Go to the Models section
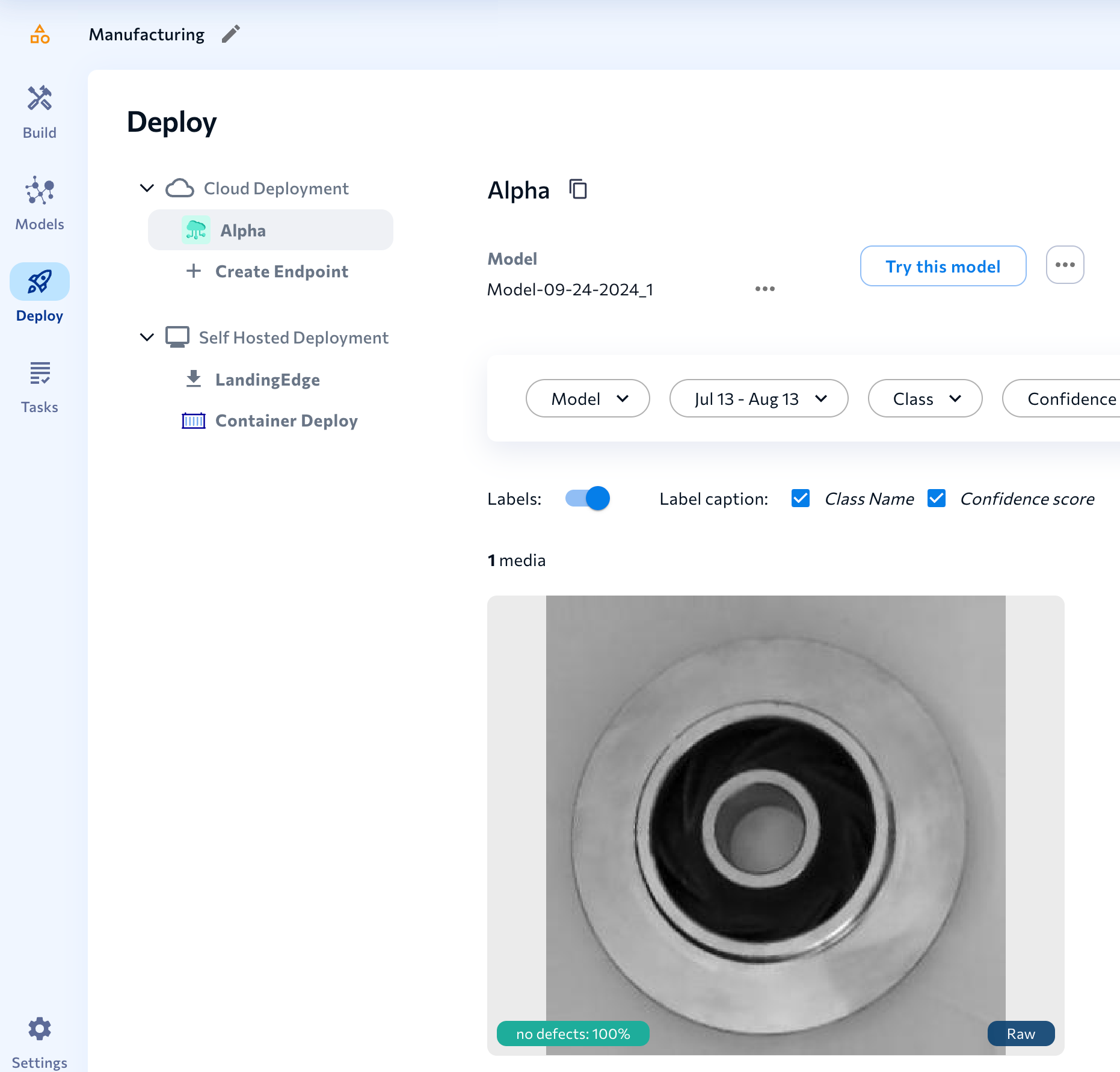1120x1072 pixels. [x=40, y=203]
